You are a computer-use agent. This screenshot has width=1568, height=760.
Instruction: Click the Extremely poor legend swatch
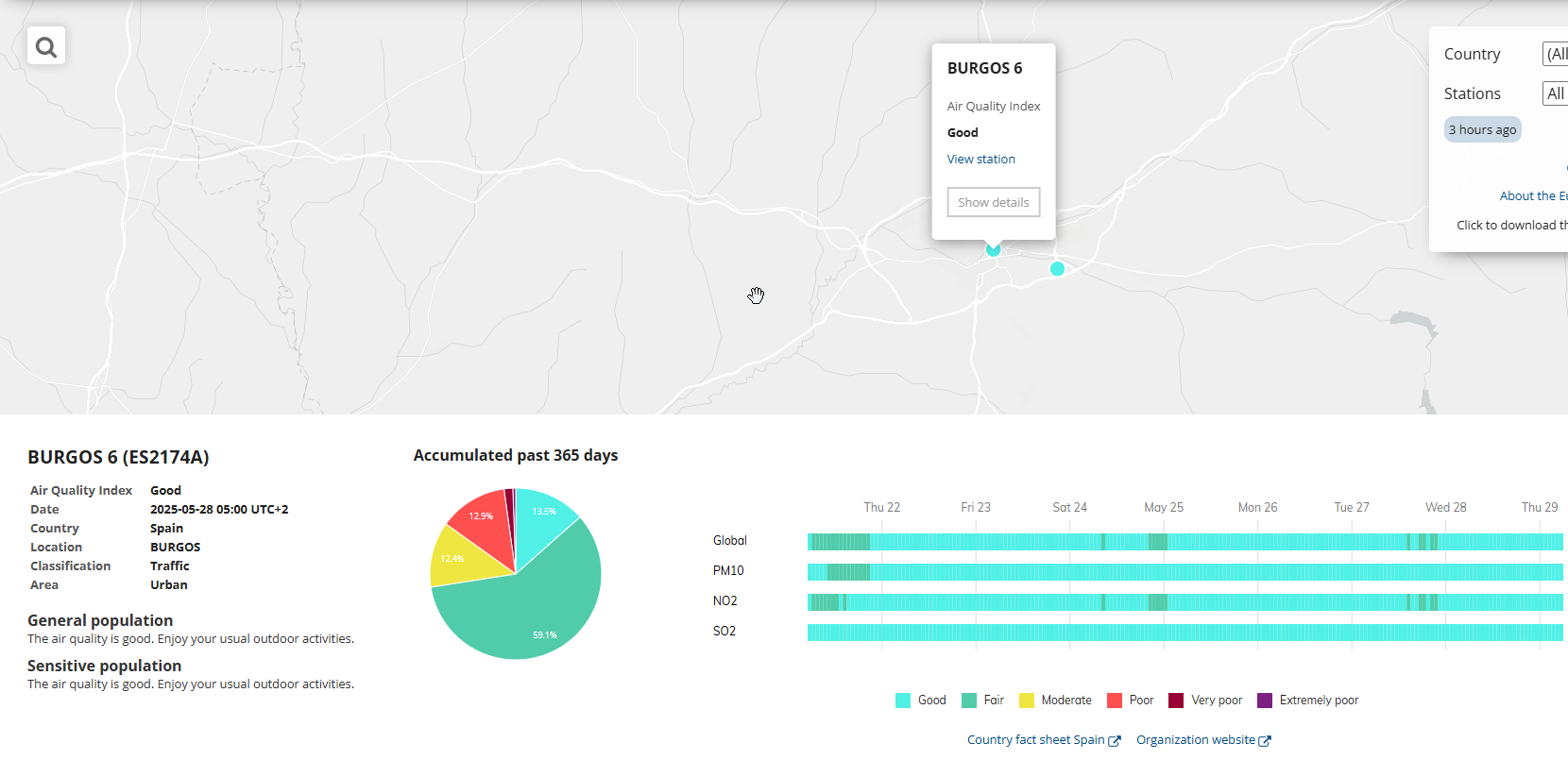tap(1265, 701)
